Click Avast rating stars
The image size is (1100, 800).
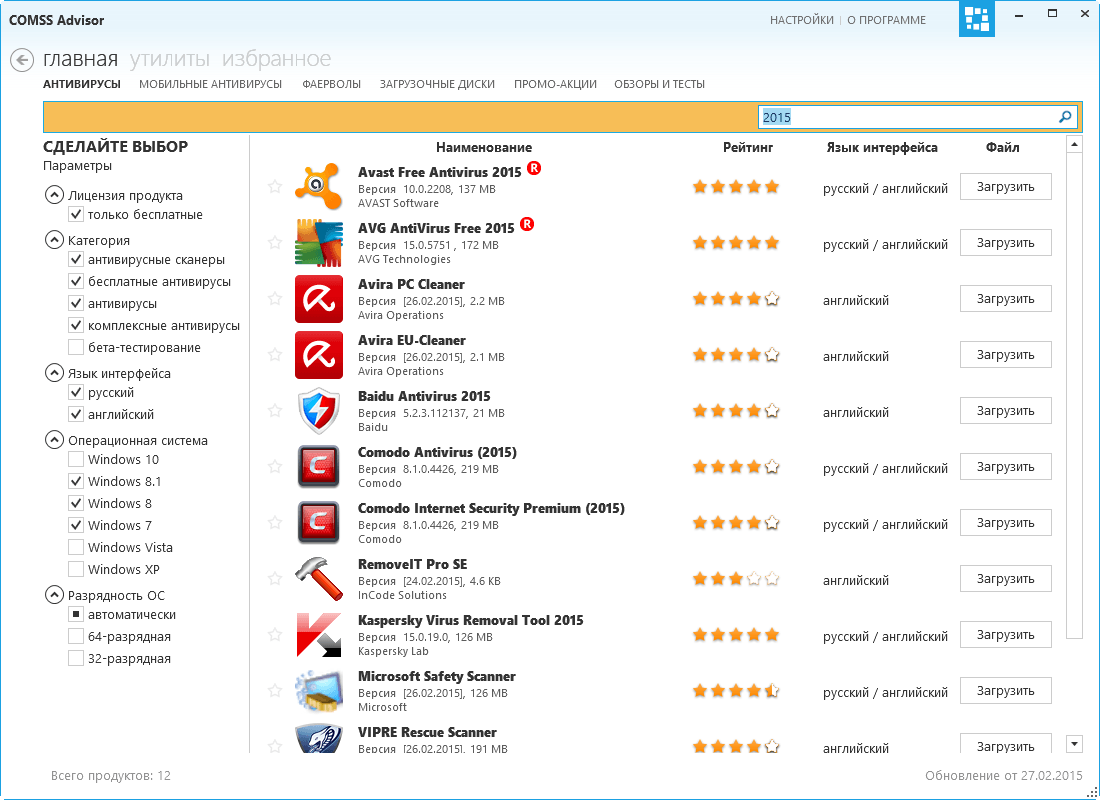[x=736, y=187]
